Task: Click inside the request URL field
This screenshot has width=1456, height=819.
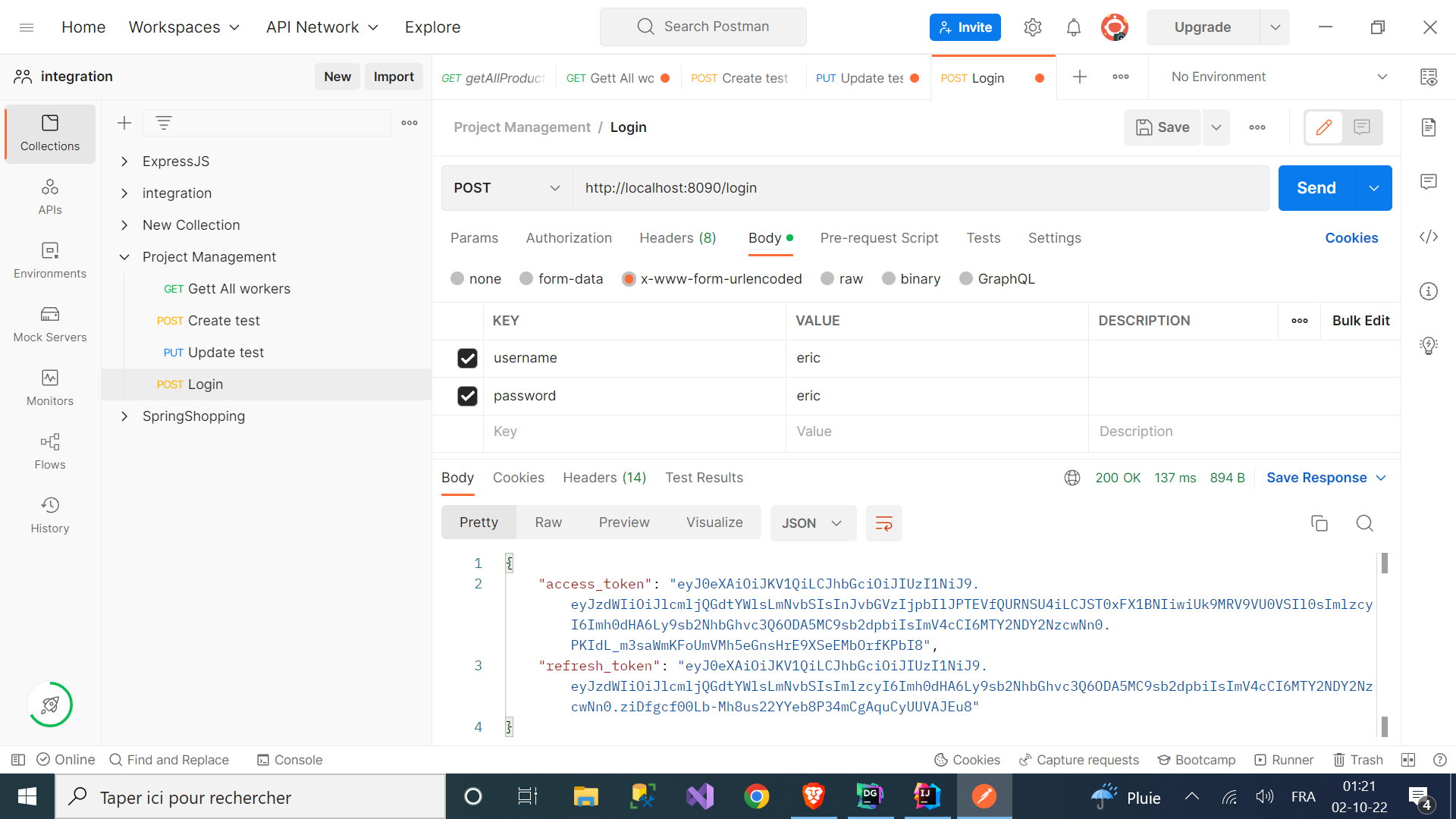Action: tap(834, 187)
